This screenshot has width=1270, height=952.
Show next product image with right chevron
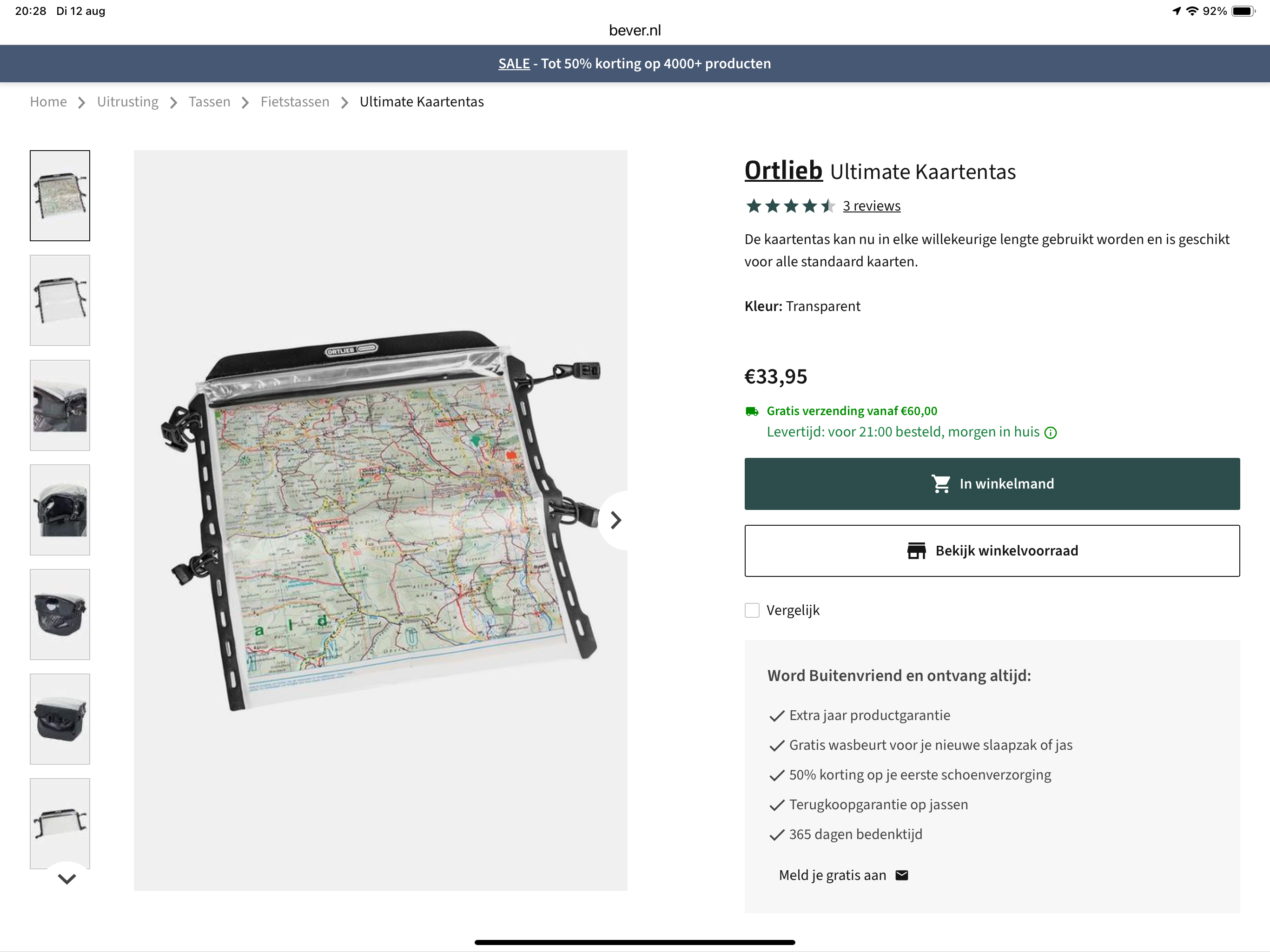coord(615,520)
